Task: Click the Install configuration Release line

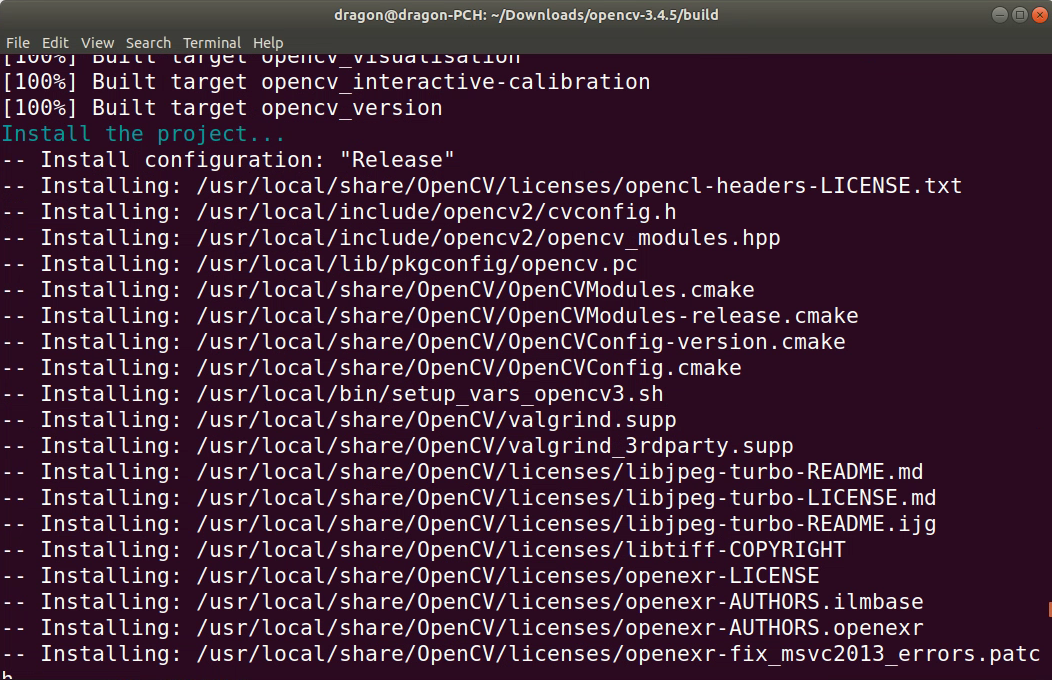Action: (230, 159)
